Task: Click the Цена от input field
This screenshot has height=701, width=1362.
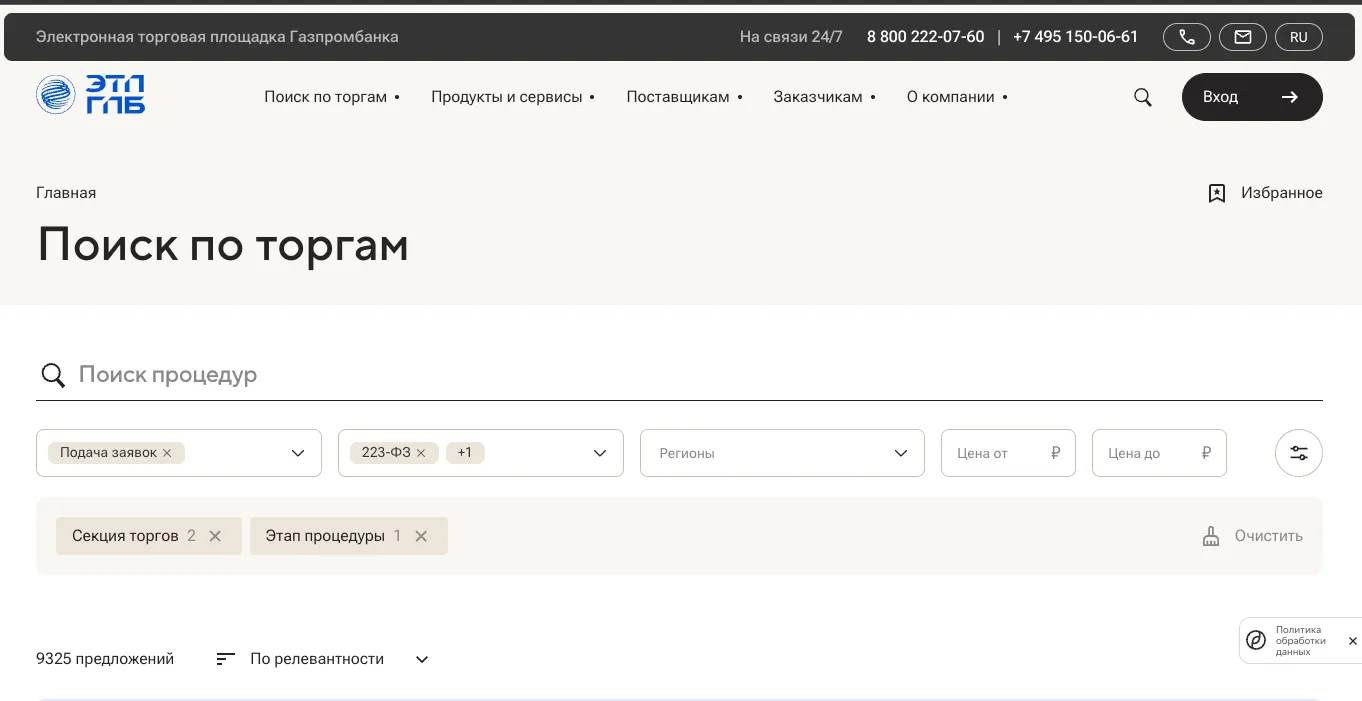Action: click(1008, 453)
